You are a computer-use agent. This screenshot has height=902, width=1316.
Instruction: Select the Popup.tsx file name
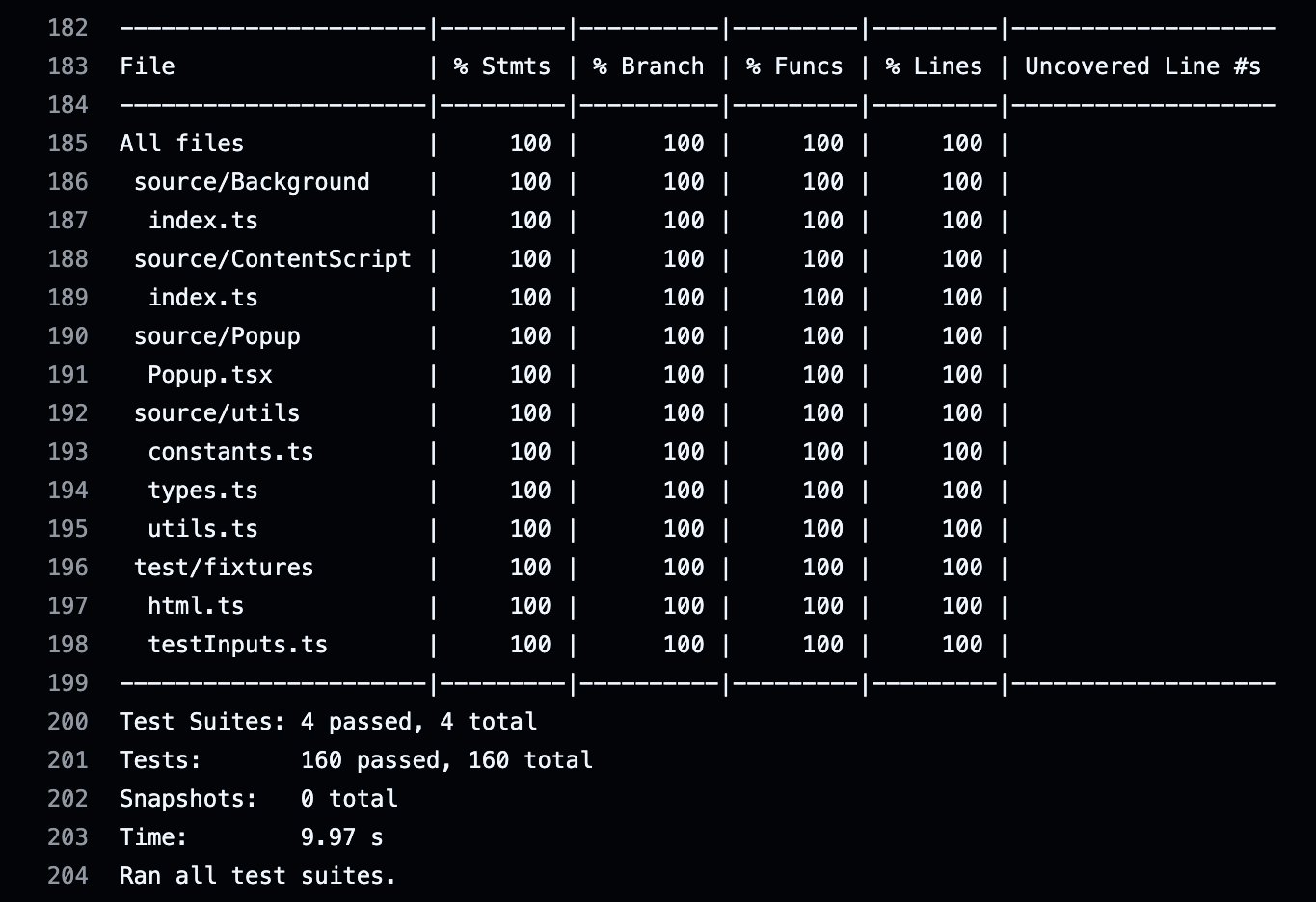(210, 374)
